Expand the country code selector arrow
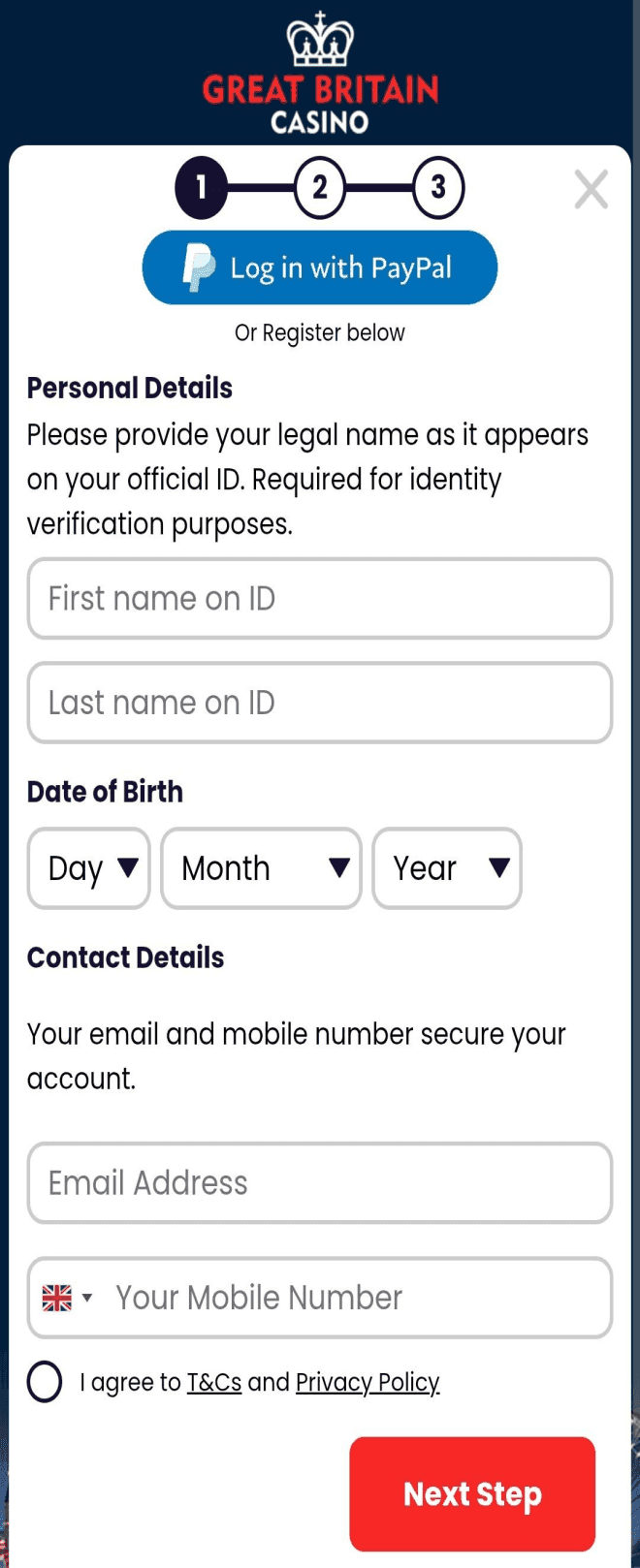640x1568 pixels. (x=87, y=1297)
